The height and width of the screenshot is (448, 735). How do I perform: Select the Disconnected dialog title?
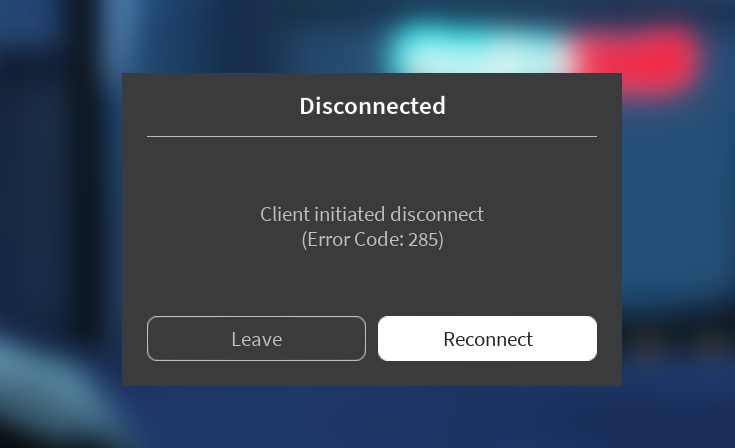point(372,106)
